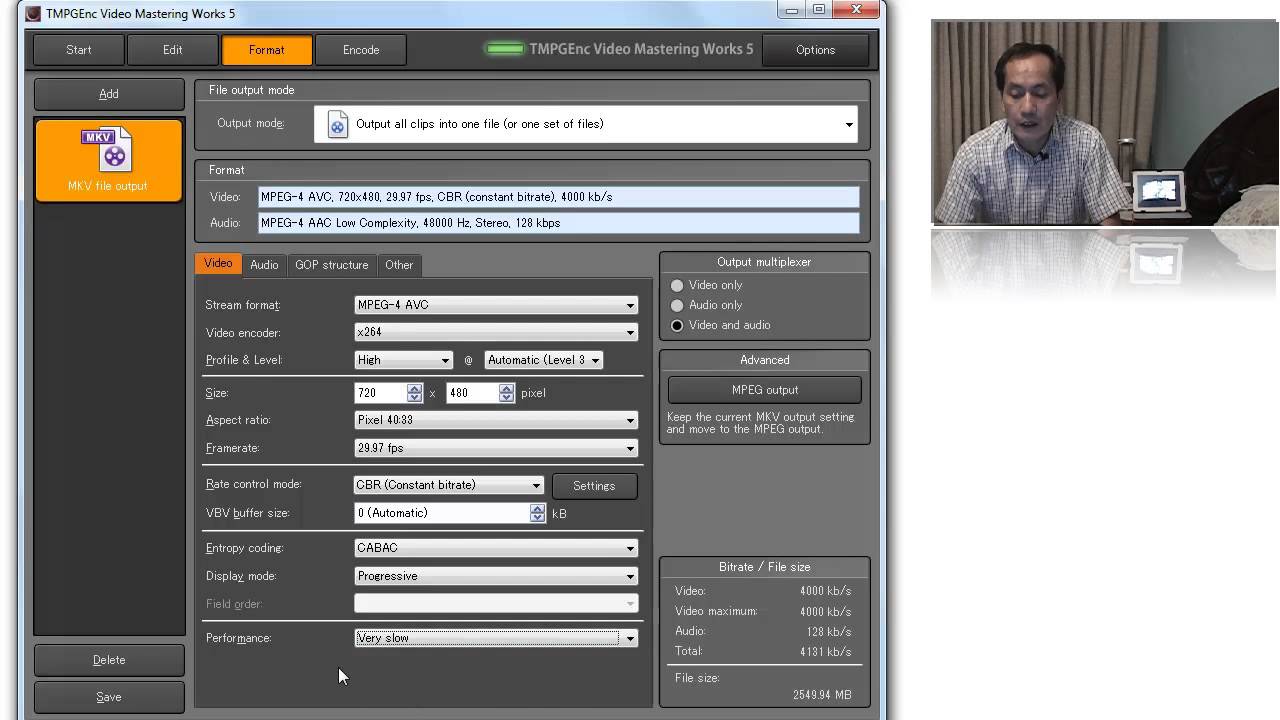This screenshot has width=1280, height=720.
Task: Click the Bitrate / File size header
Action: coord(765,567)
